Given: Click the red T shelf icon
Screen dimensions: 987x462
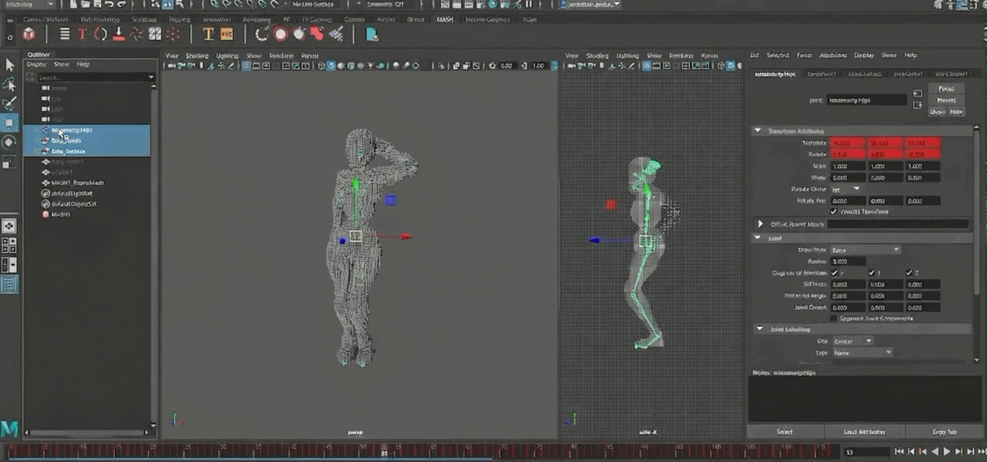Looking at the screenshot, I should click(83, 34).
